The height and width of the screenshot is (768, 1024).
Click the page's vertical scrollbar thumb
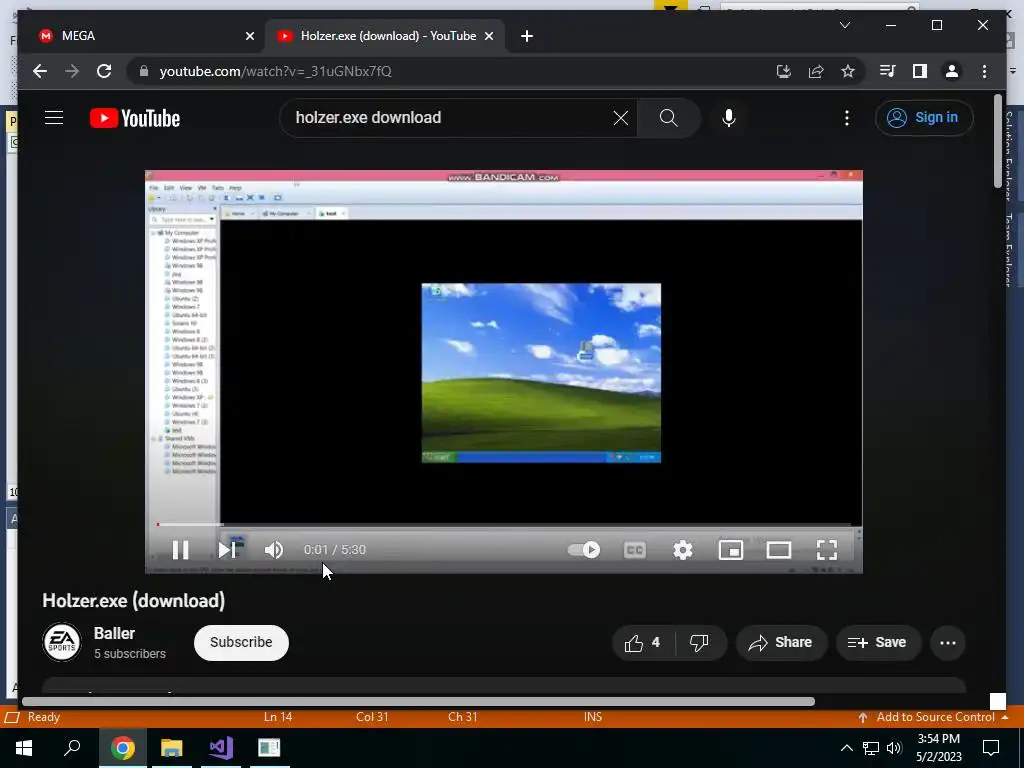tap(997, 141)
